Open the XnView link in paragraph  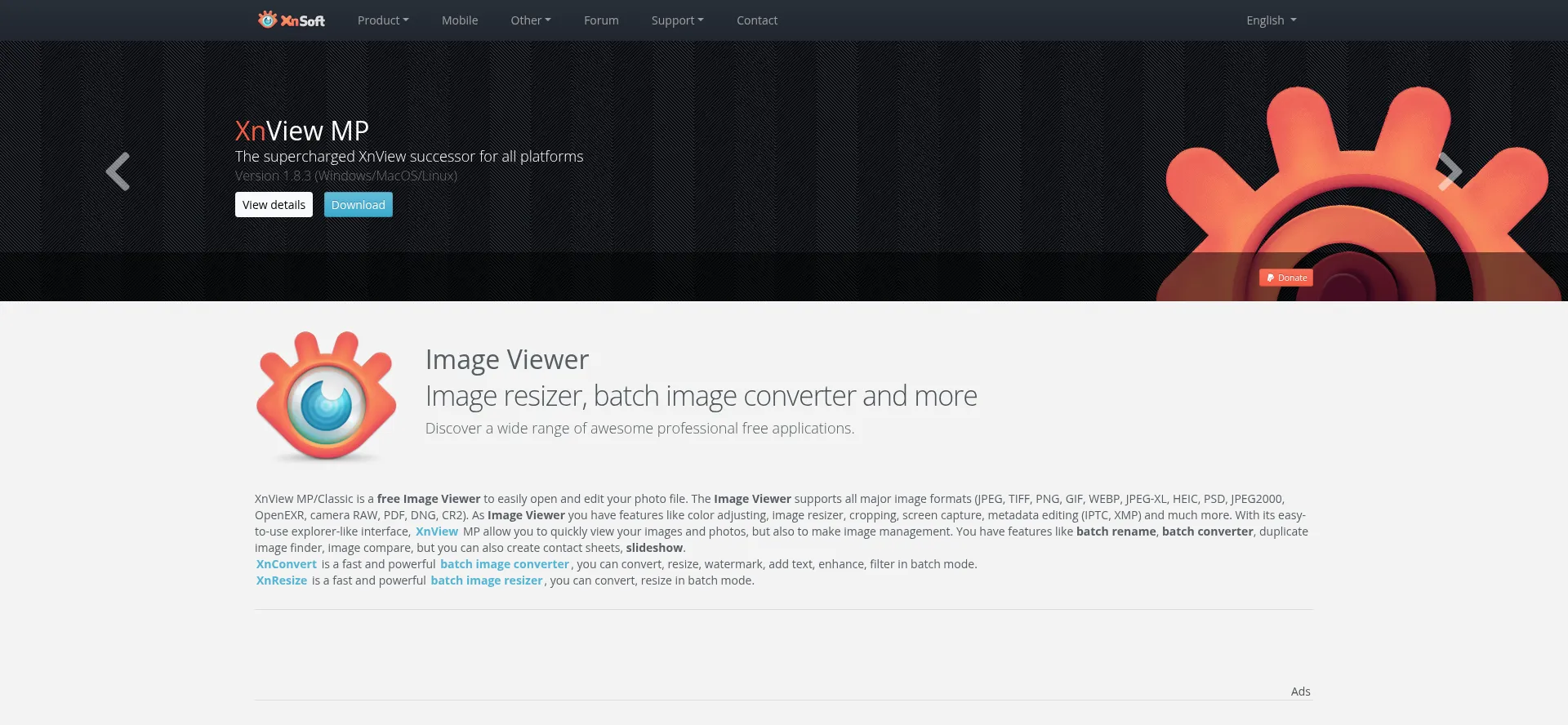point(437,532)
